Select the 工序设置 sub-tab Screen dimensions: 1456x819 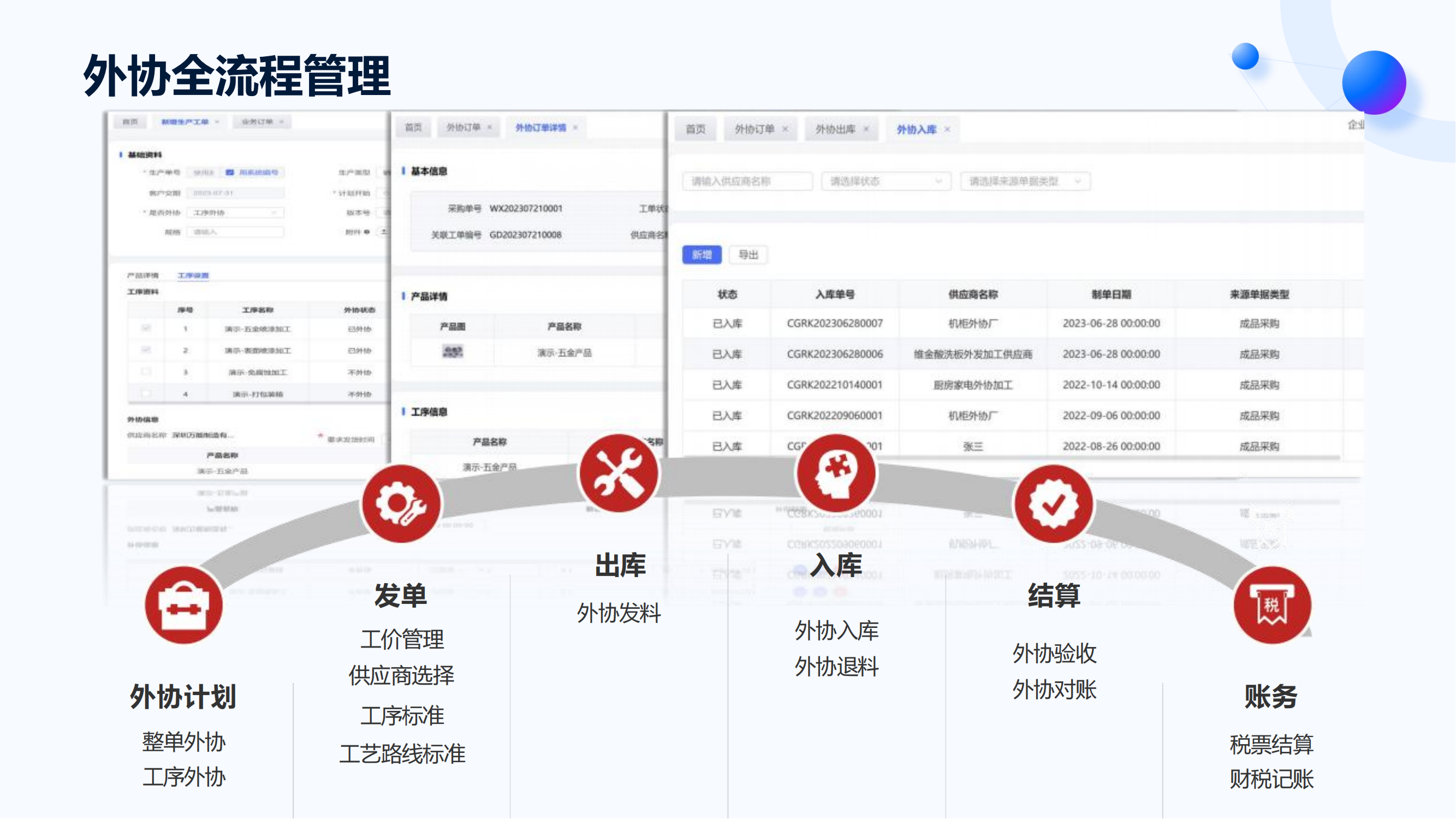[193, 275]
